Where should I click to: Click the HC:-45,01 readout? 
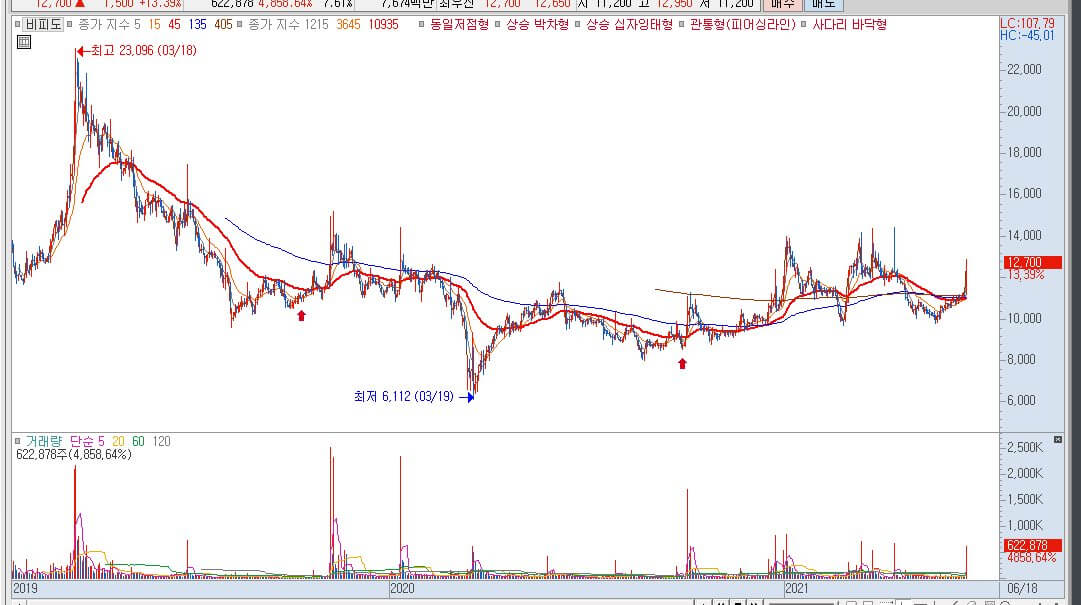(x=1027, y=36)
